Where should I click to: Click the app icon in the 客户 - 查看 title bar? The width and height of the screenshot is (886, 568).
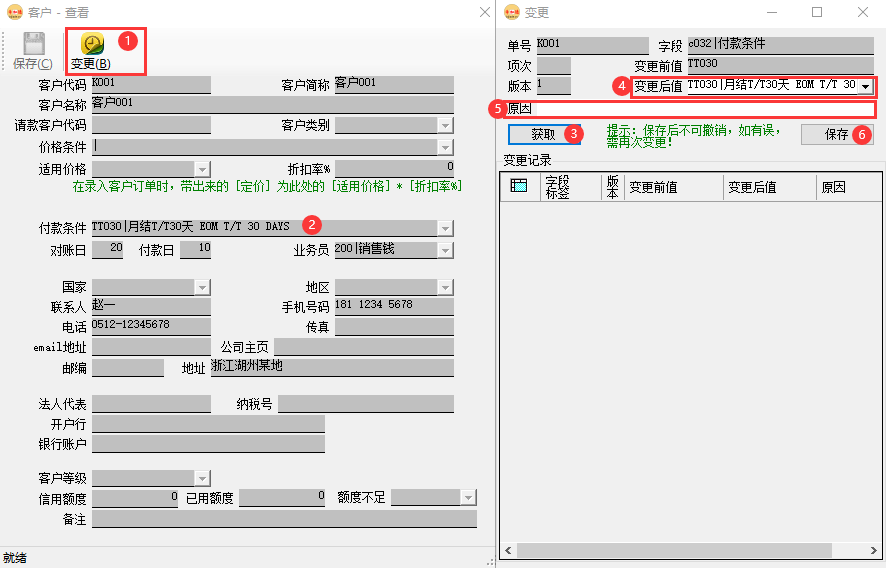pos(14,12)
